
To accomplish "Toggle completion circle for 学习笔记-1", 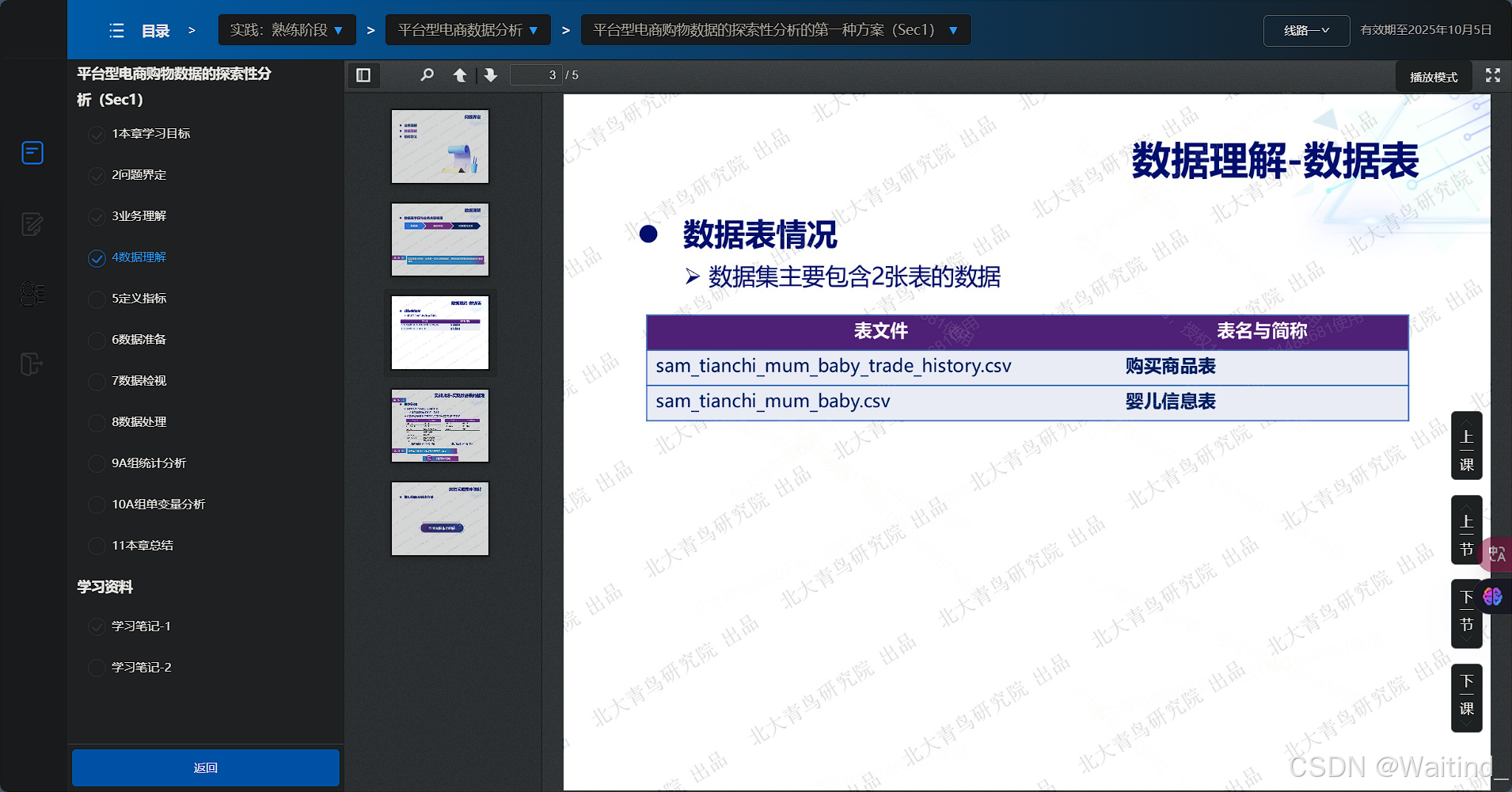I will tap(97, 627).
